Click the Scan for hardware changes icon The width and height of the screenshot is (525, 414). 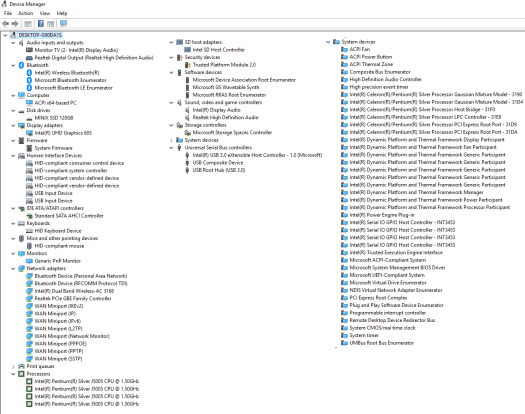tap(64, 23)
